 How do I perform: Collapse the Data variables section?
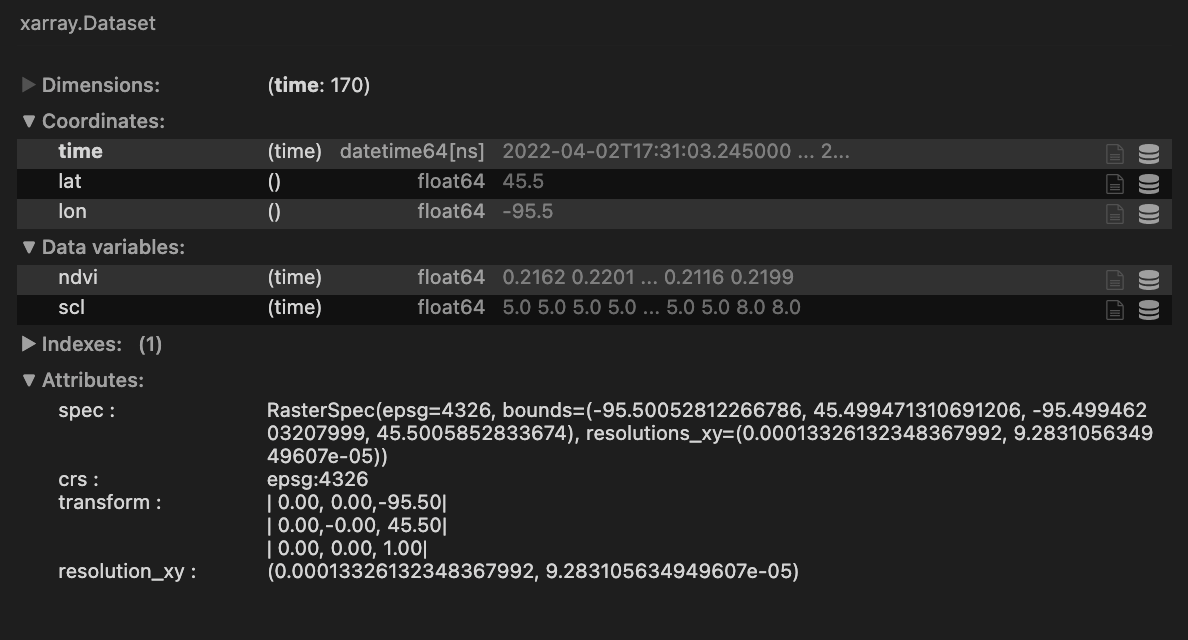click(x=104, y=247)
